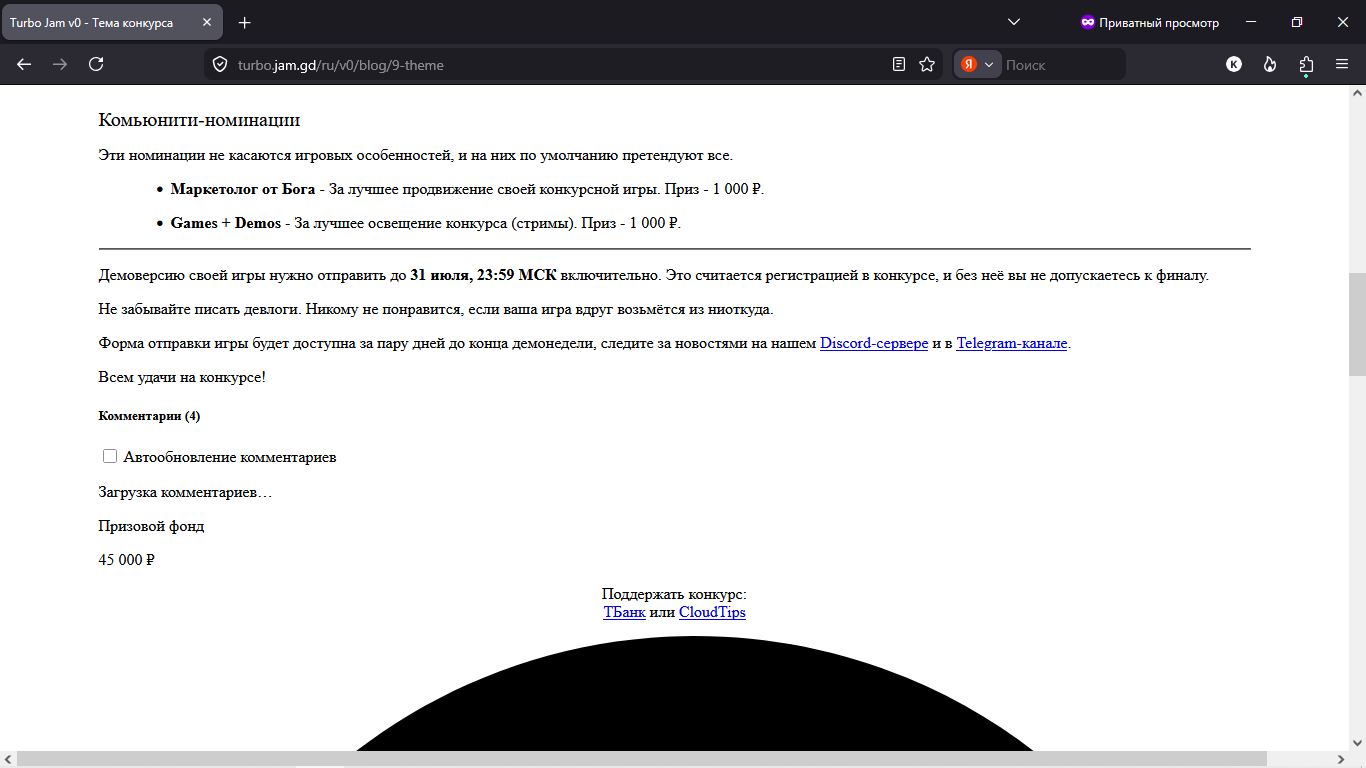
Task: Click the Маркетолог от Бога nomination text
Action: tap(242, 189)
